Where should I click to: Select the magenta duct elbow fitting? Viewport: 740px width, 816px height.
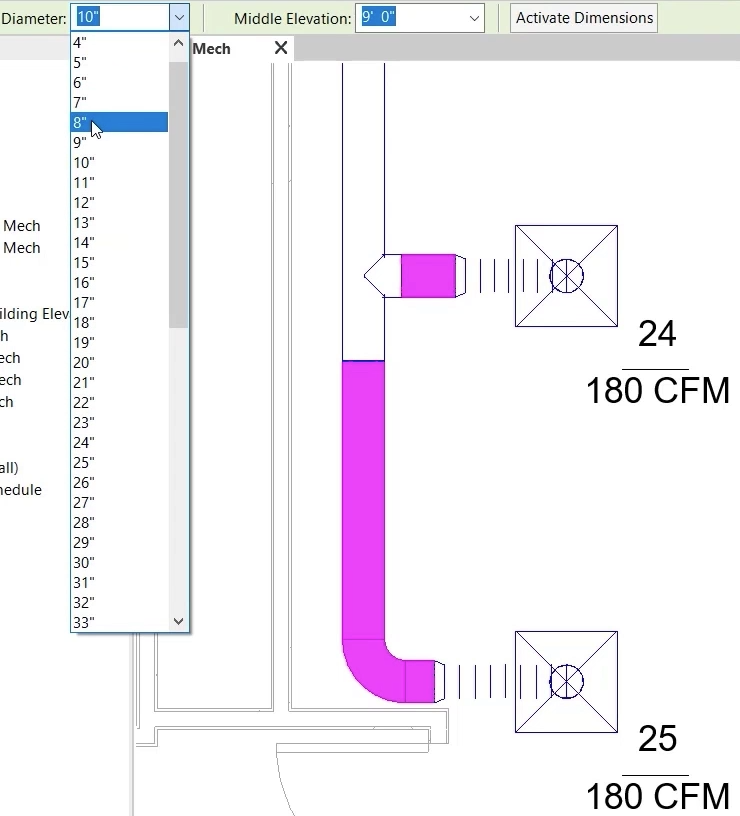coord(371,671)
